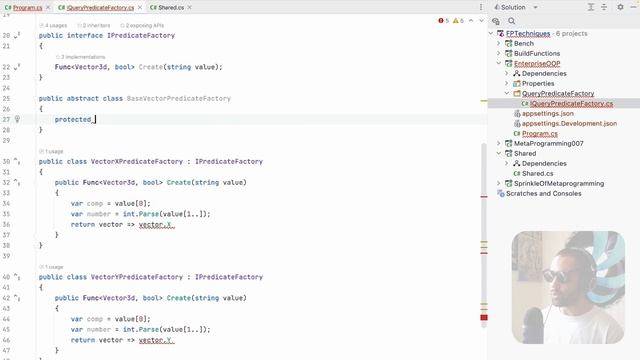Select the FPTechniques solution root
Image resolution: width=640 pixels, height=360 pixels.
tap(528, 33)
